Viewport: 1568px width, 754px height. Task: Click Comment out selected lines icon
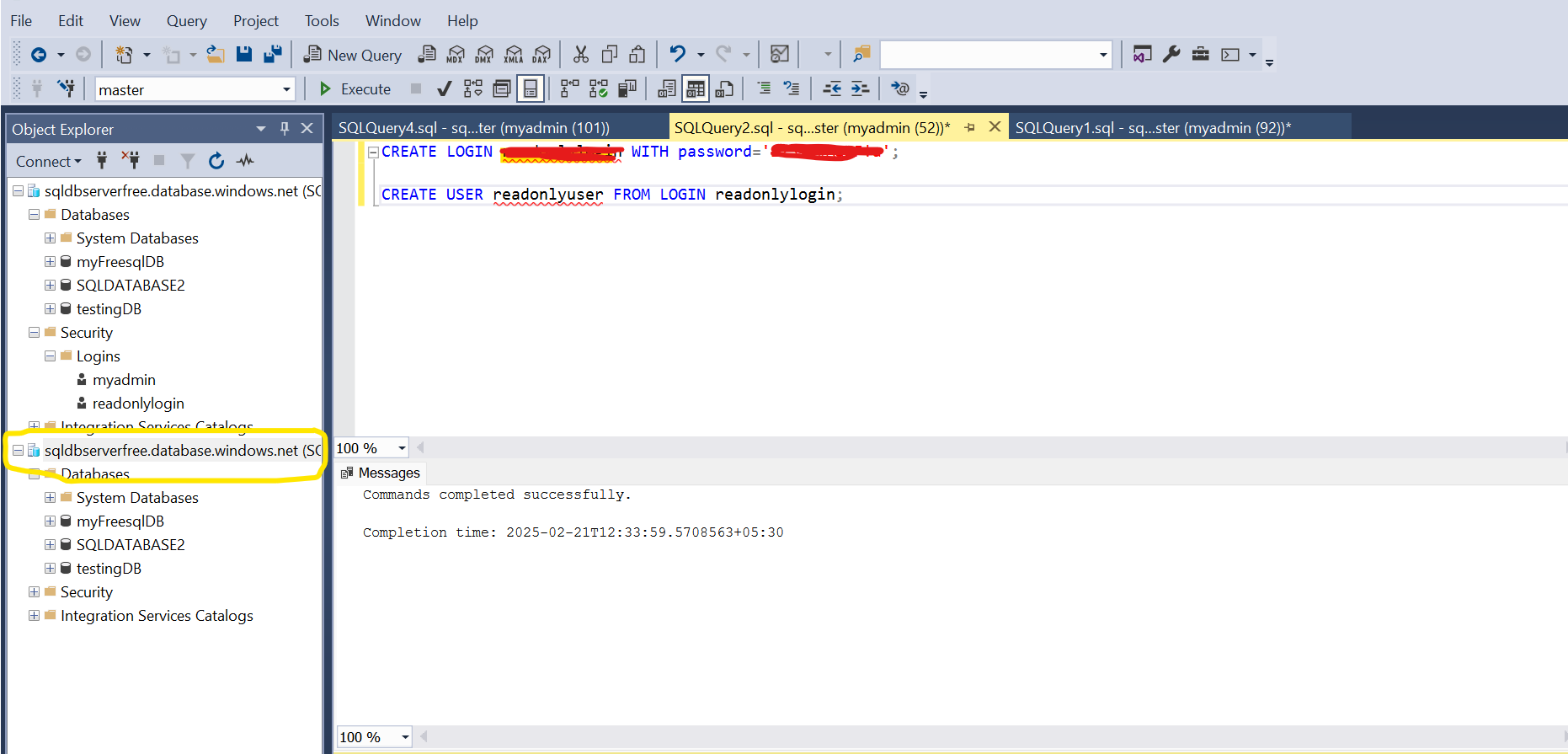click(764, 88)
